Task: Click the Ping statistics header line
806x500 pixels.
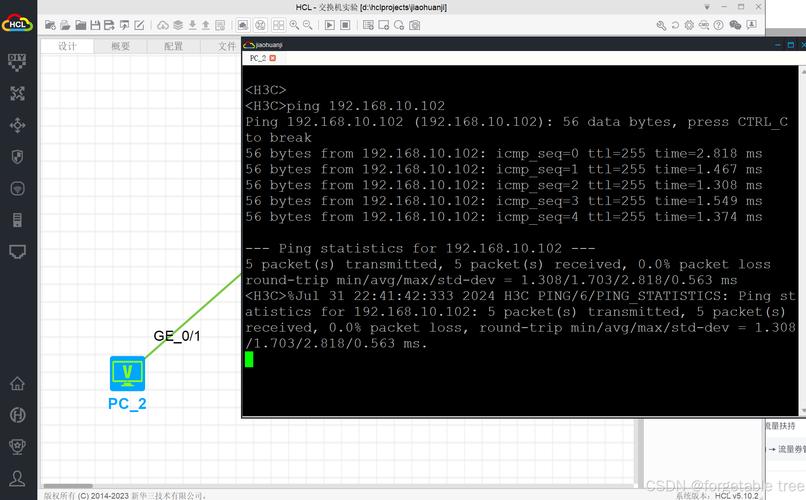Action: [420, 248]
